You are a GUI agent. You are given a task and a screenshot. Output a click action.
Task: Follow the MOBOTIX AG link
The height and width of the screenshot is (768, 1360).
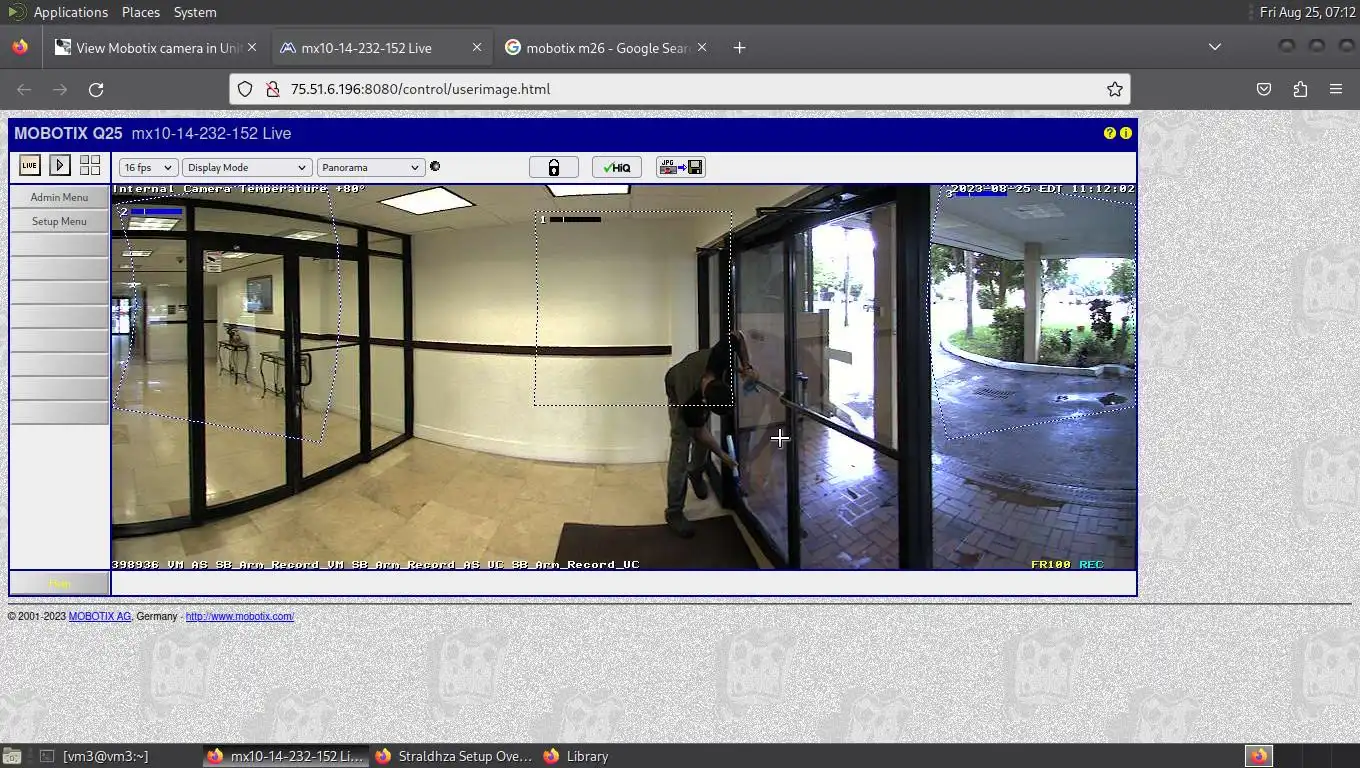(x=99, y=616)
